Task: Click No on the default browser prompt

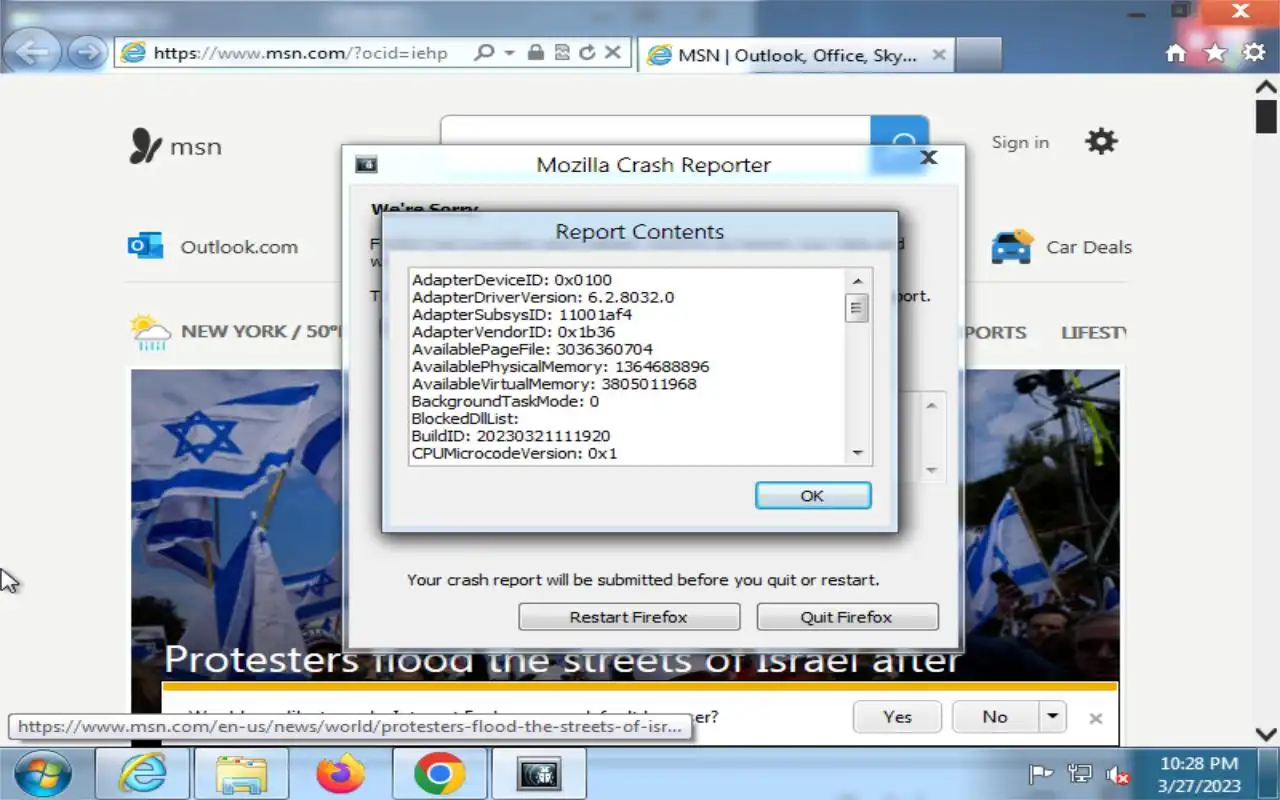Action: [x=994, y=716]
